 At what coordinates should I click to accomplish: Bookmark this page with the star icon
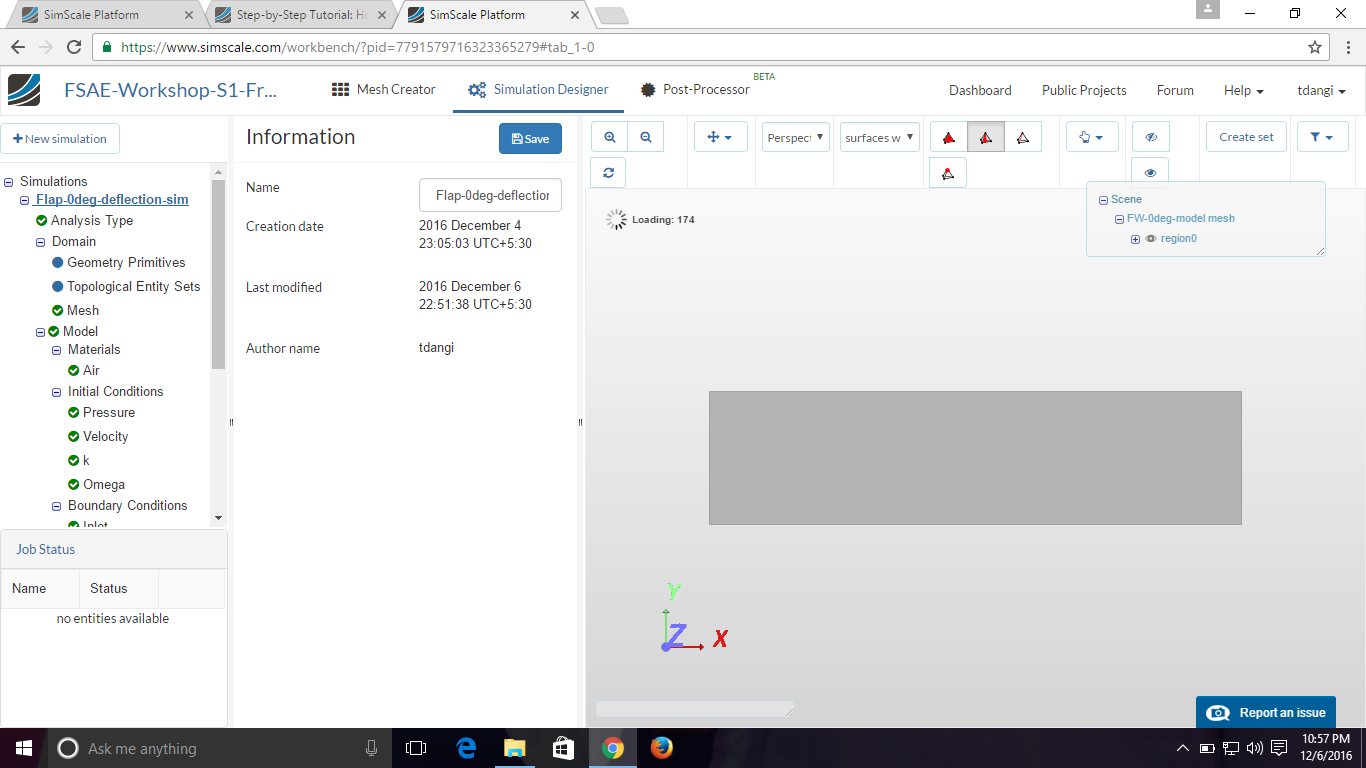[x=1315, y=47]
